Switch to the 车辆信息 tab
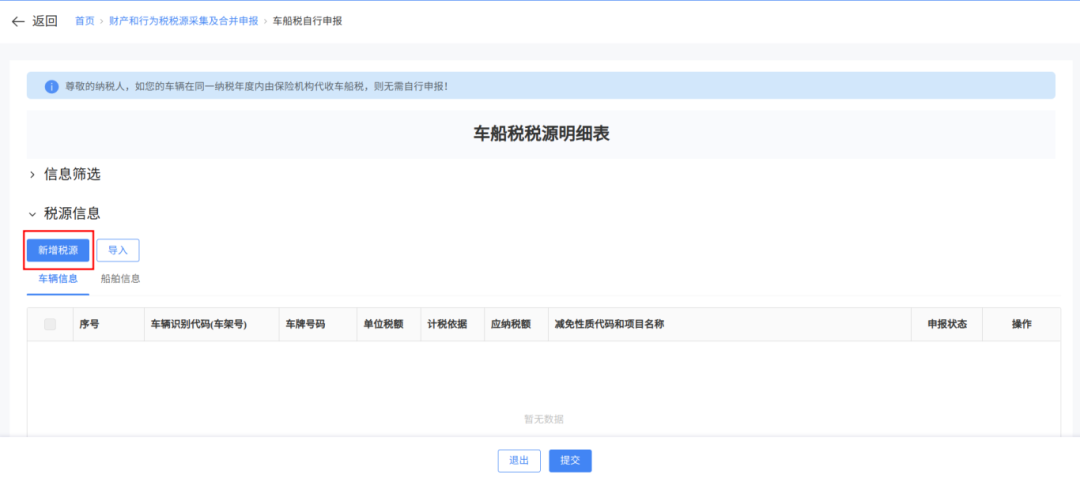 [58, 279]
